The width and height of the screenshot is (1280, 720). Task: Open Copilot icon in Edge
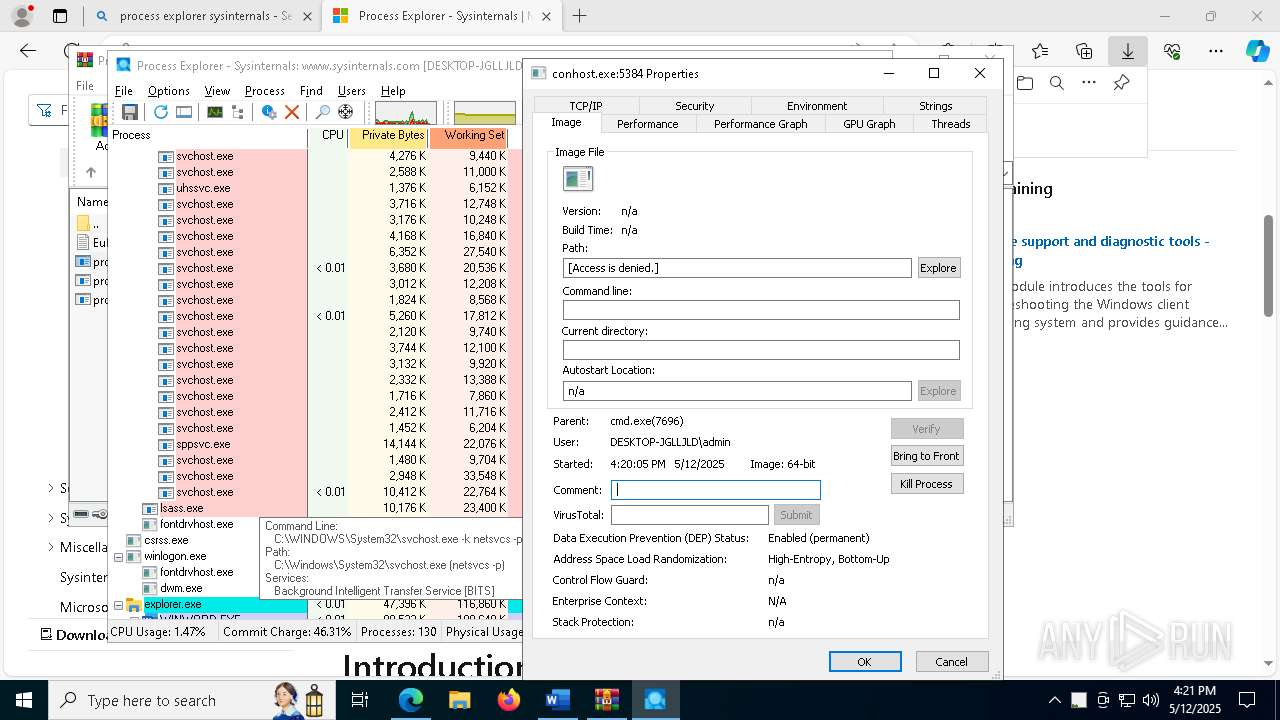coord(1257,51)
